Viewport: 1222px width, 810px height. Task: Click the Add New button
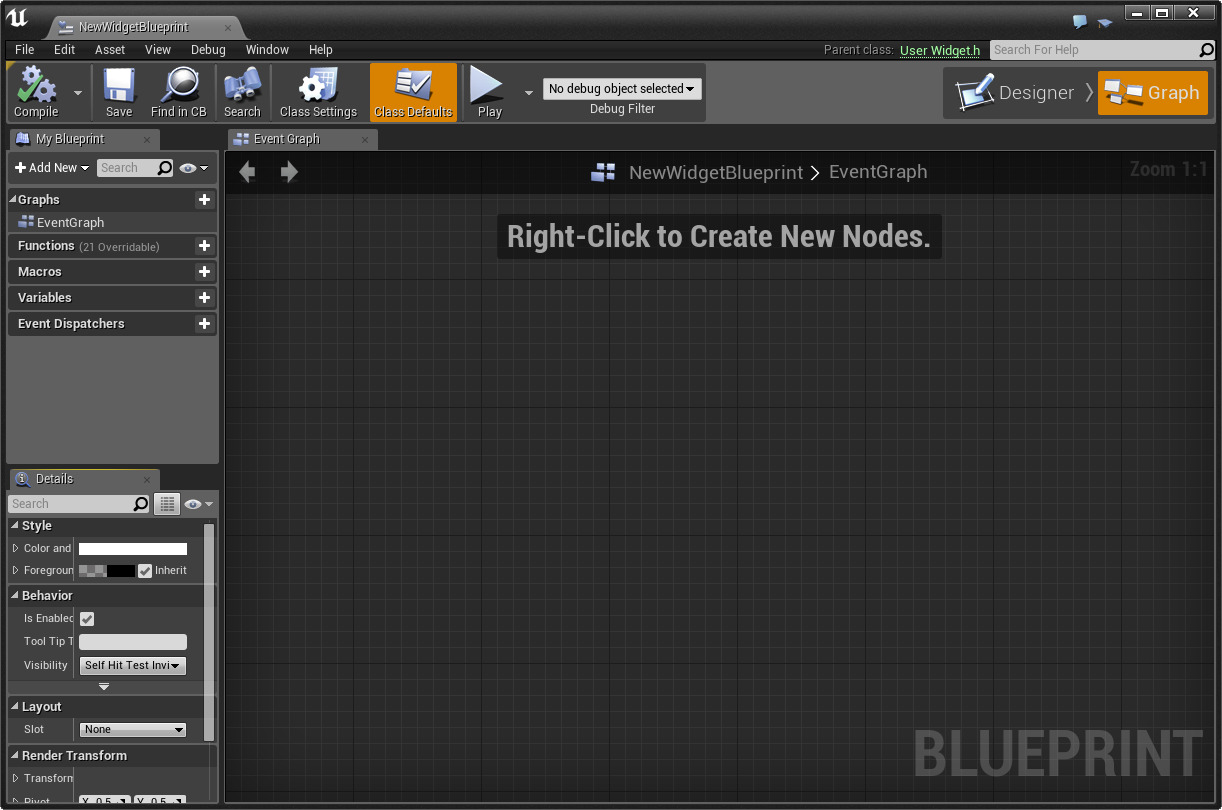52,168
